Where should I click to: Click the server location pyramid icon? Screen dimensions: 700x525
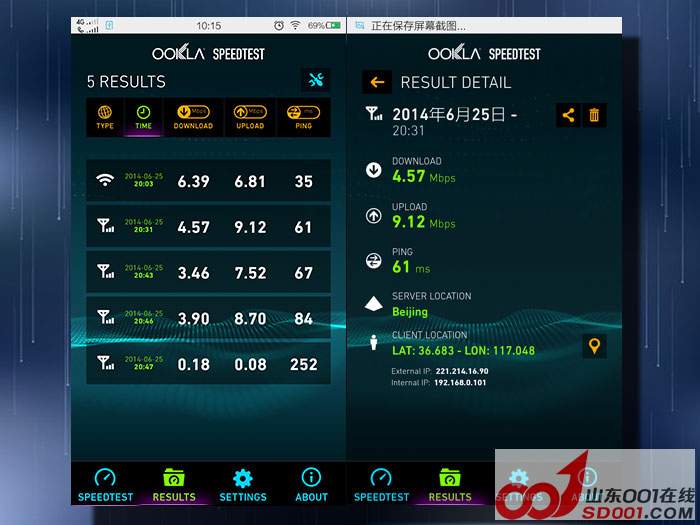374,304
